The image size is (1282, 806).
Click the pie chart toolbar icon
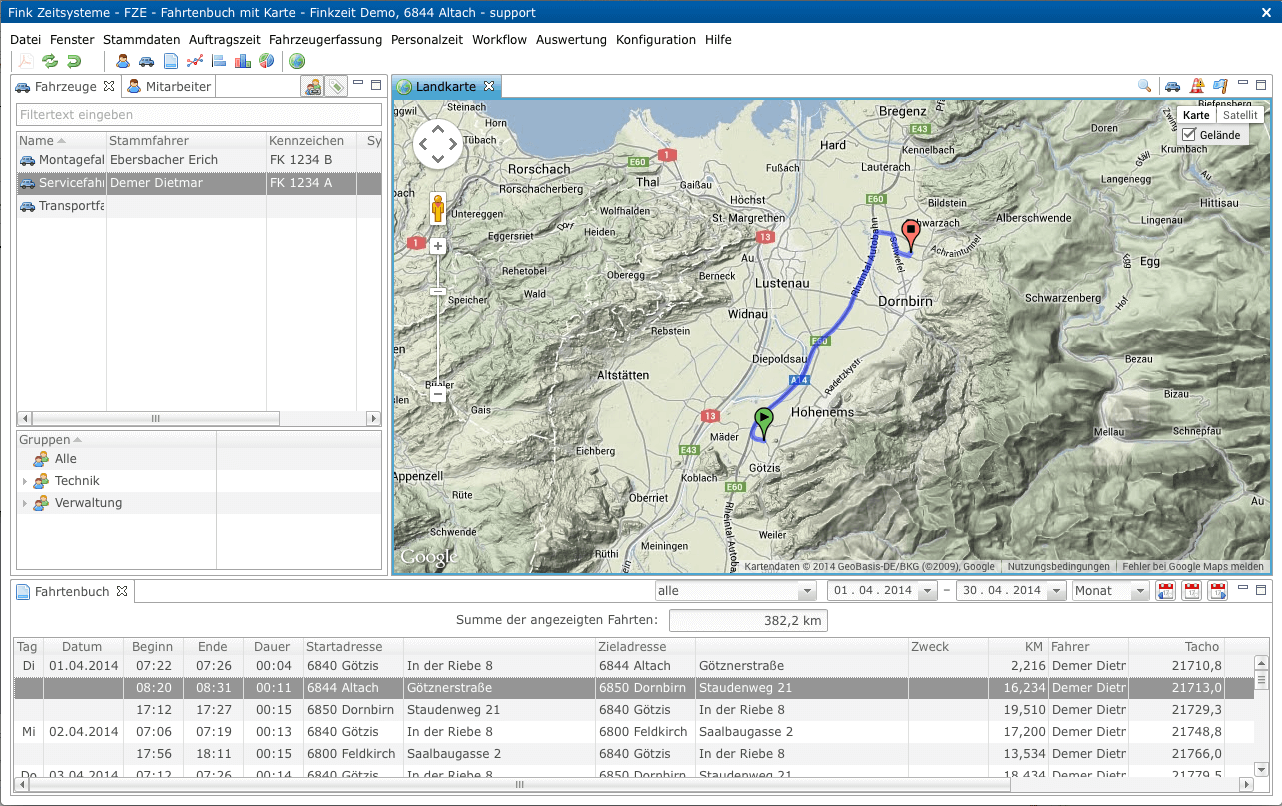pyautogui.click(x=266, y=62)
